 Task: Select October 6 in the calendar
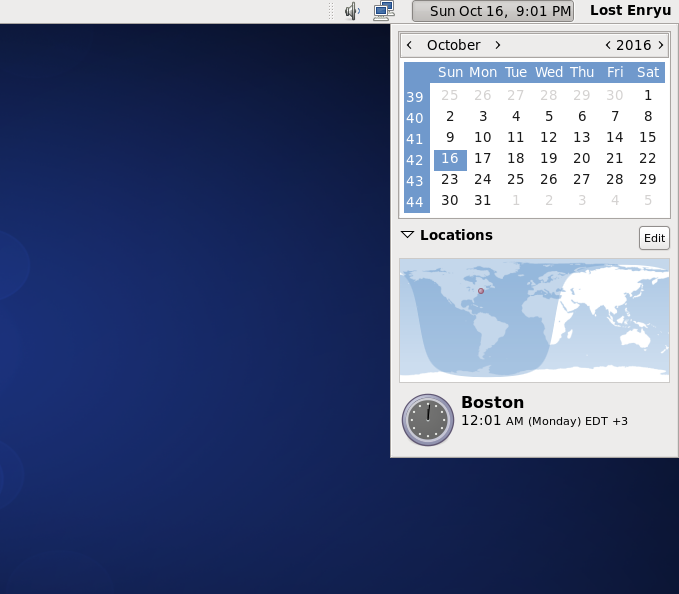(582, 116)
